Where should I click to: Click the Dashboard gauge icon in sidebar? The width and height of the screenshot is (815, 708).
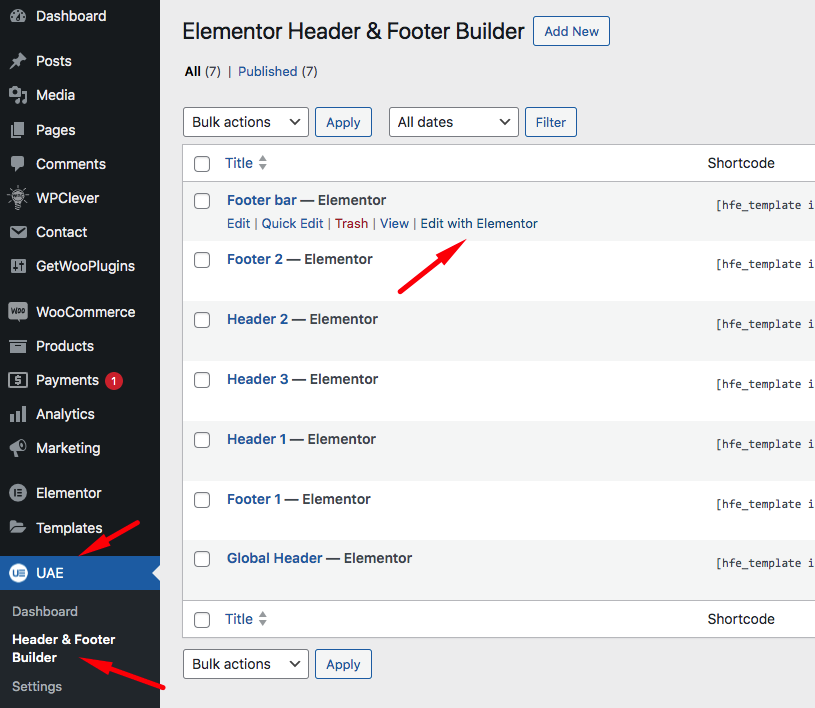[x=18, y=16]
